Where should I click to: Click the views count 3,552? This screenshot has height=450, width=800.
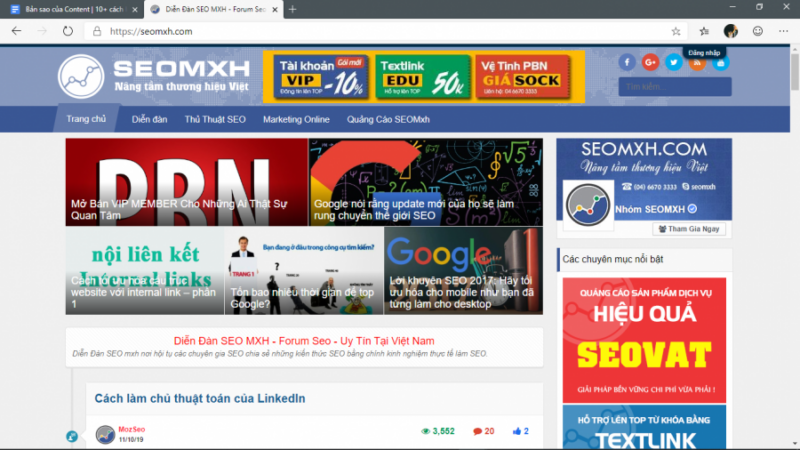tap(438, 431)
